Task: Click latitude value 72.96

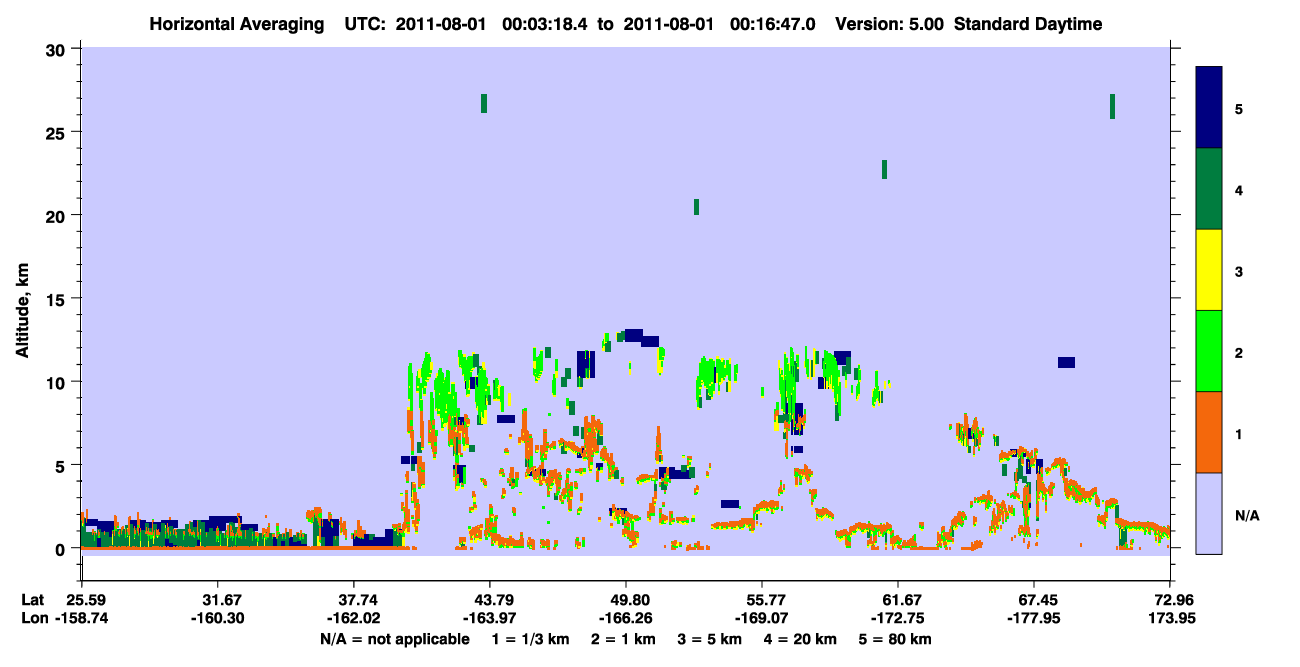Action: [1171, 600]
